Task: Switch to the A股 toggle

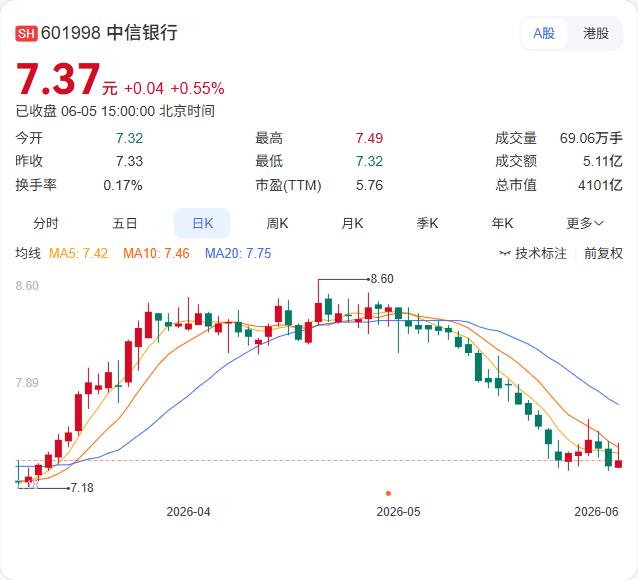Action: [544, 33]
